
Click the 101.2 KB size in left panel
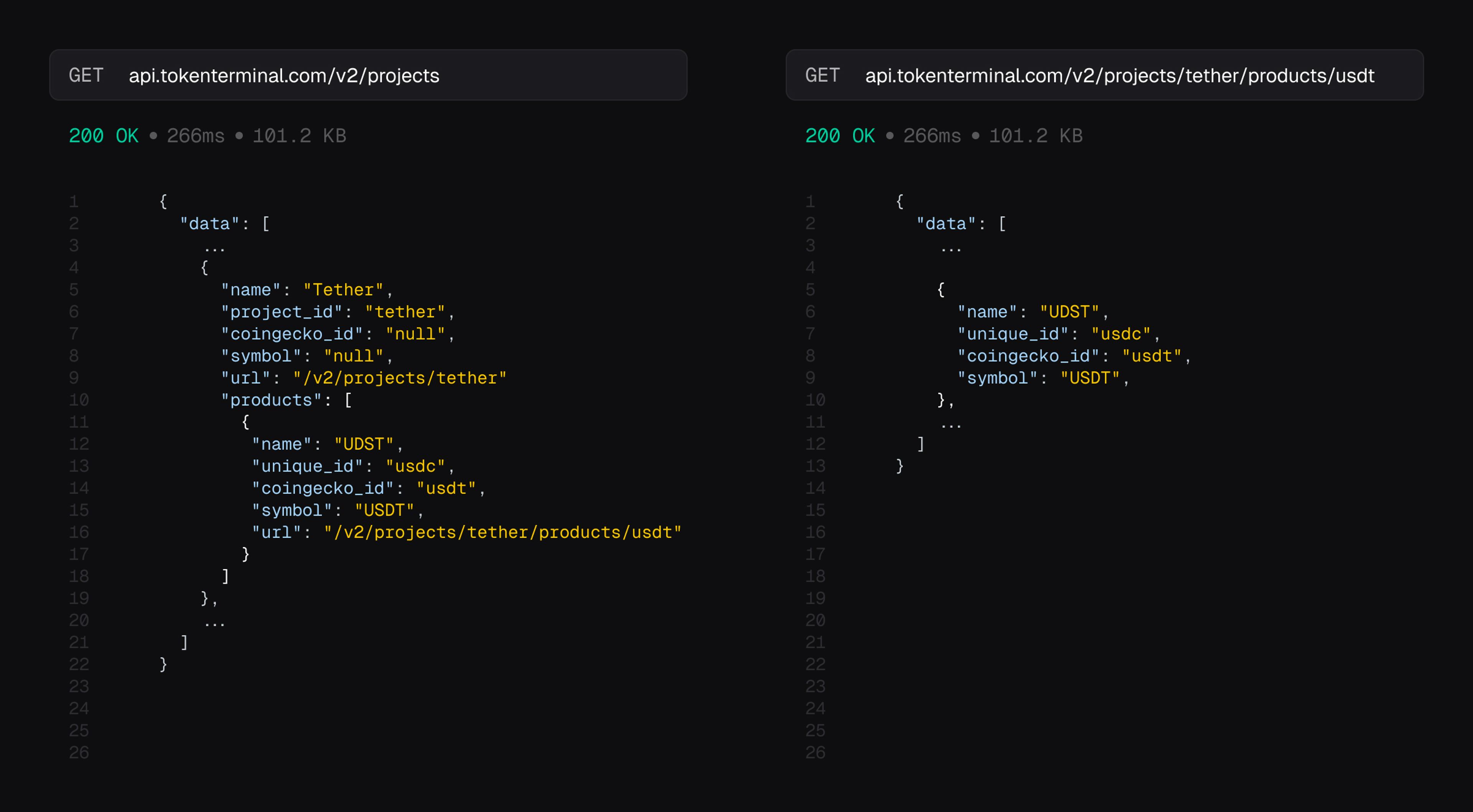299,136
